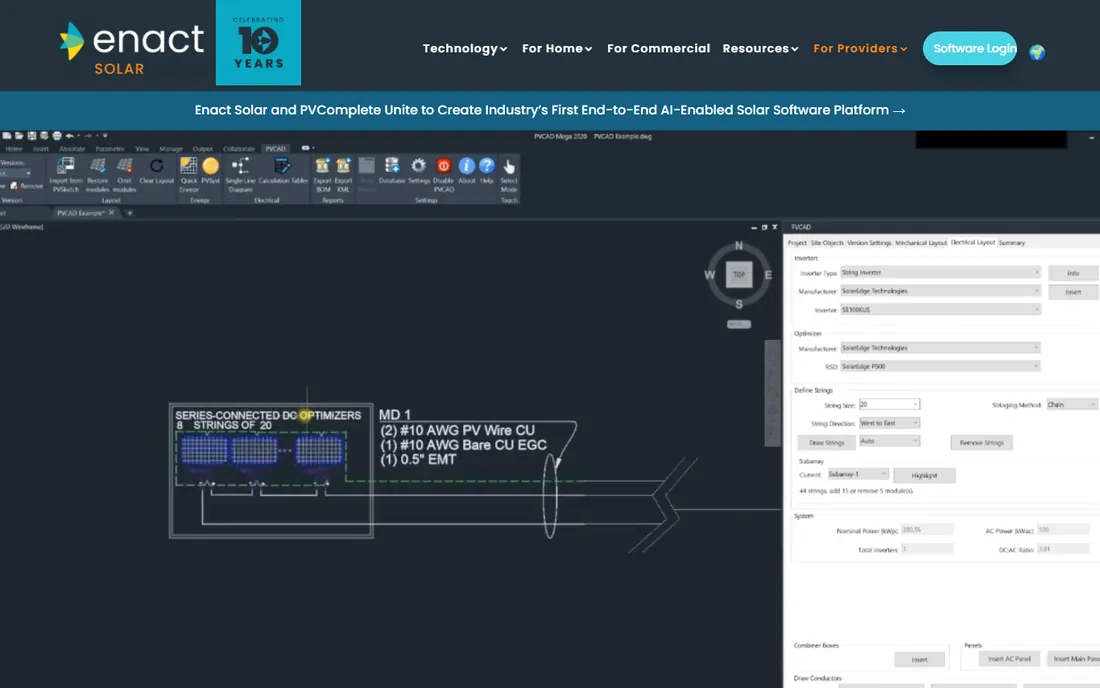Click the String Size input field
This screenshot has width=1100, height=688.
889,405
